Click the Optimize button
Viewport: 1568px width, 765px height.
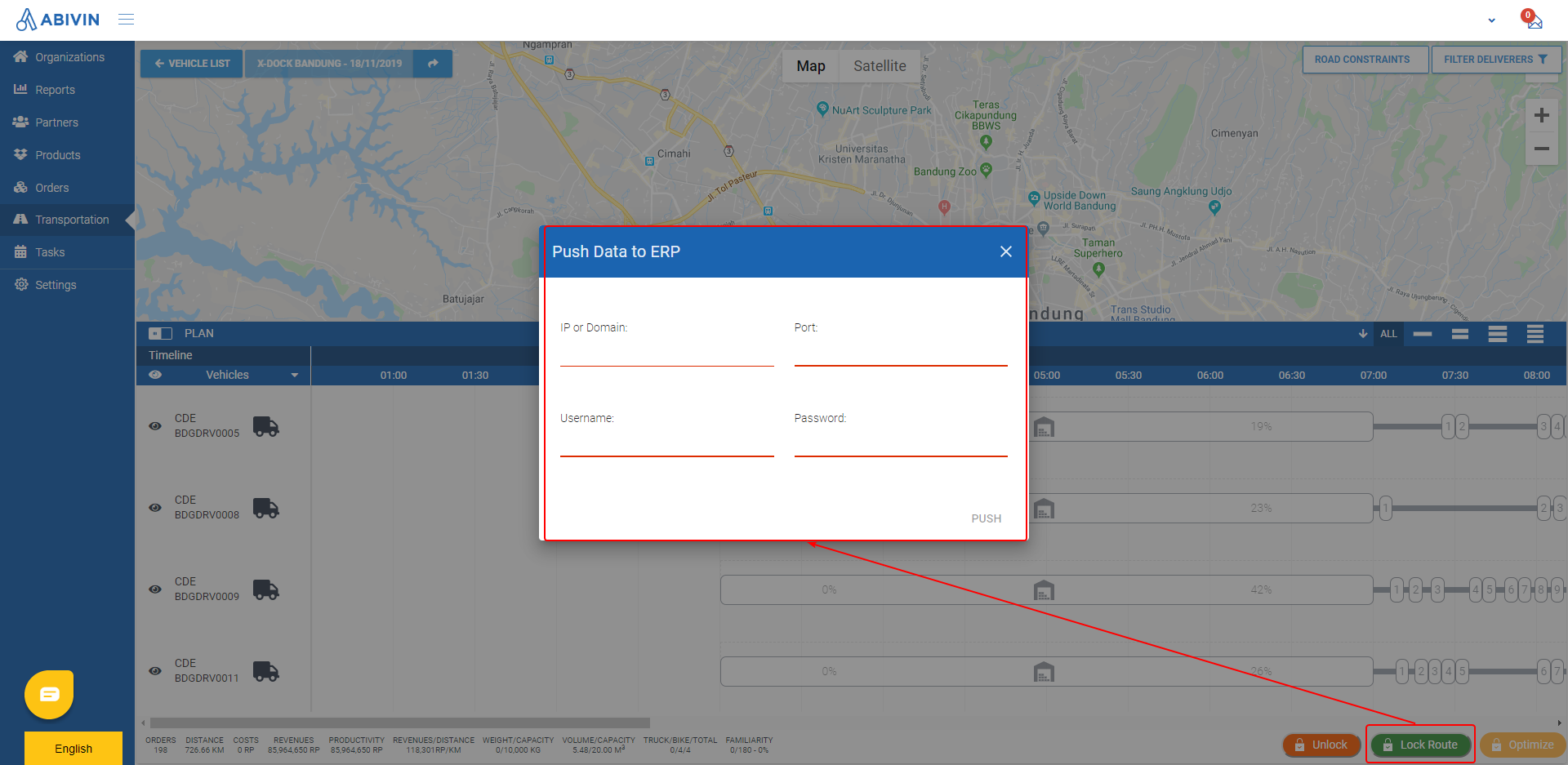[x=1523, y=745]
